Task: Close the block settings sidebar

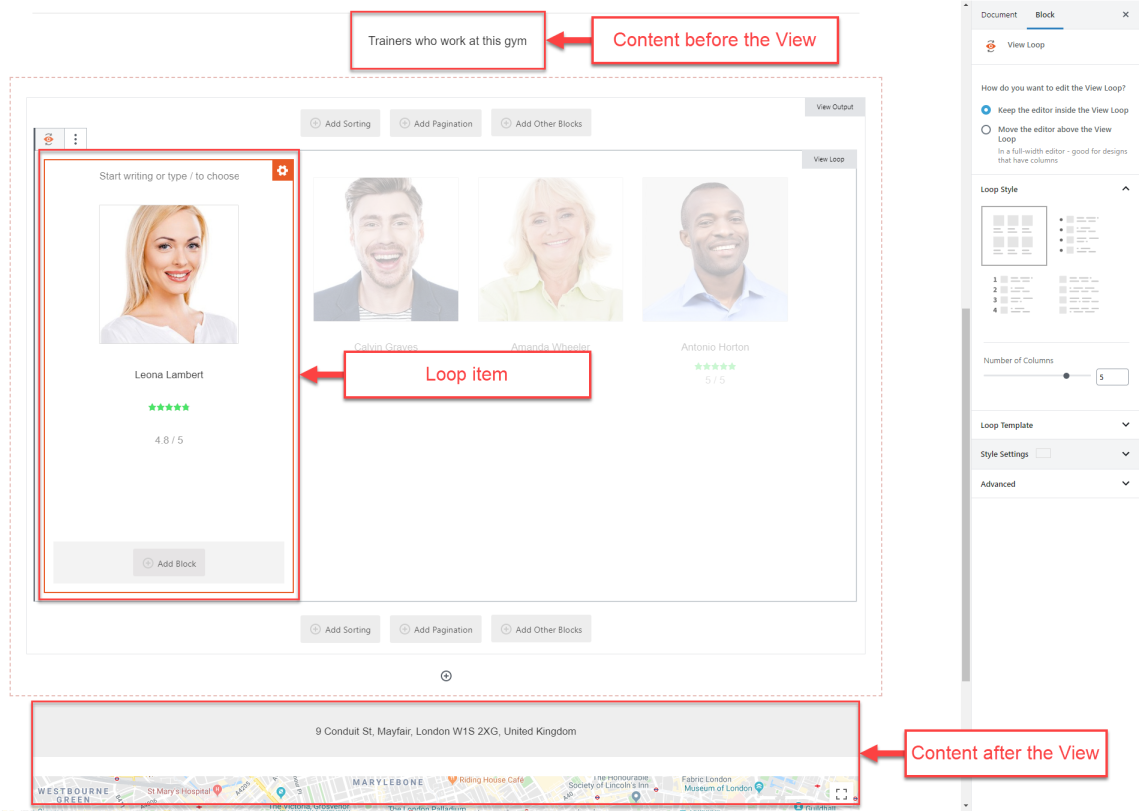Action: coord(1125,15)
